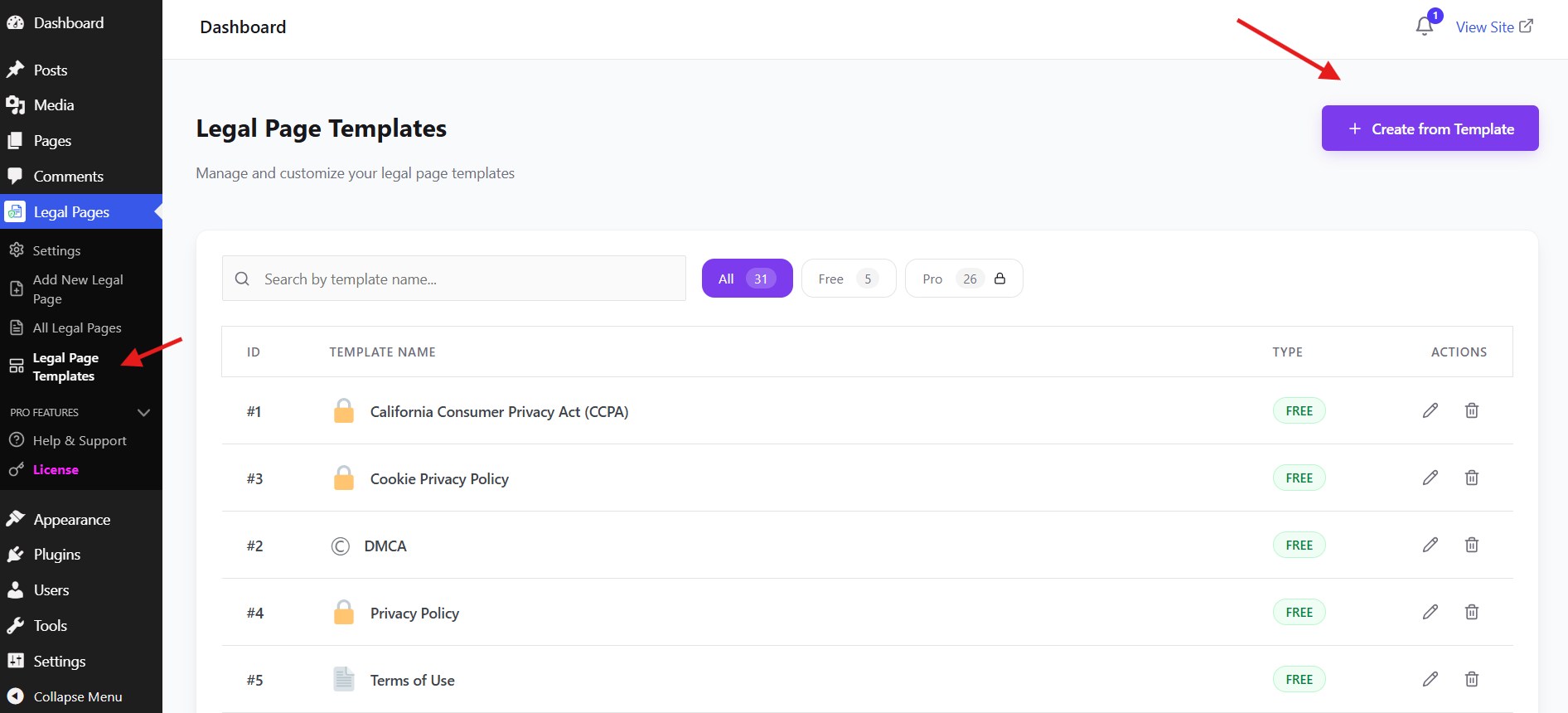Open the License link in sidebar
Screen dimensions: 1568x713
56,469
